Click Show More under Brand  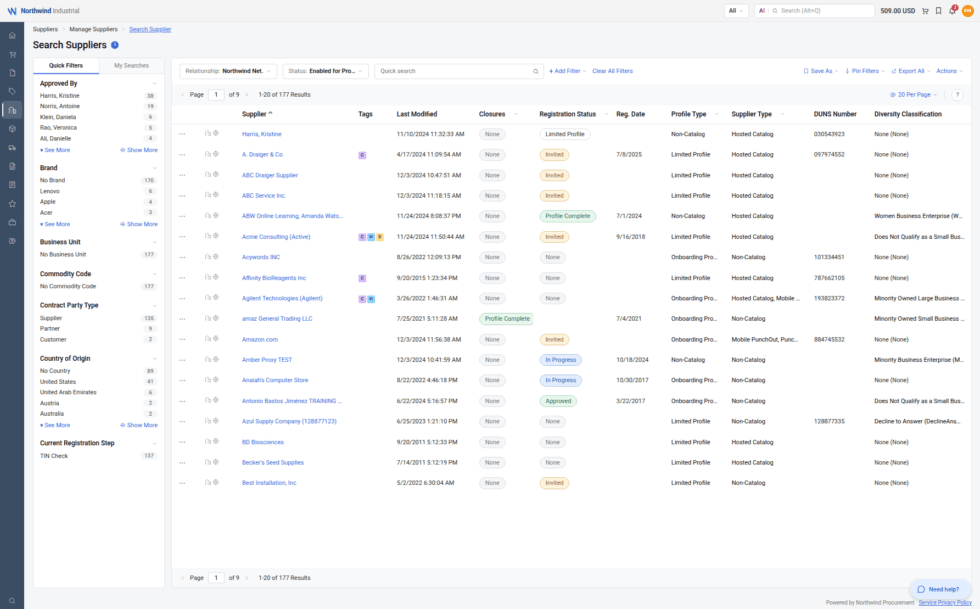[x=139, y=224]
